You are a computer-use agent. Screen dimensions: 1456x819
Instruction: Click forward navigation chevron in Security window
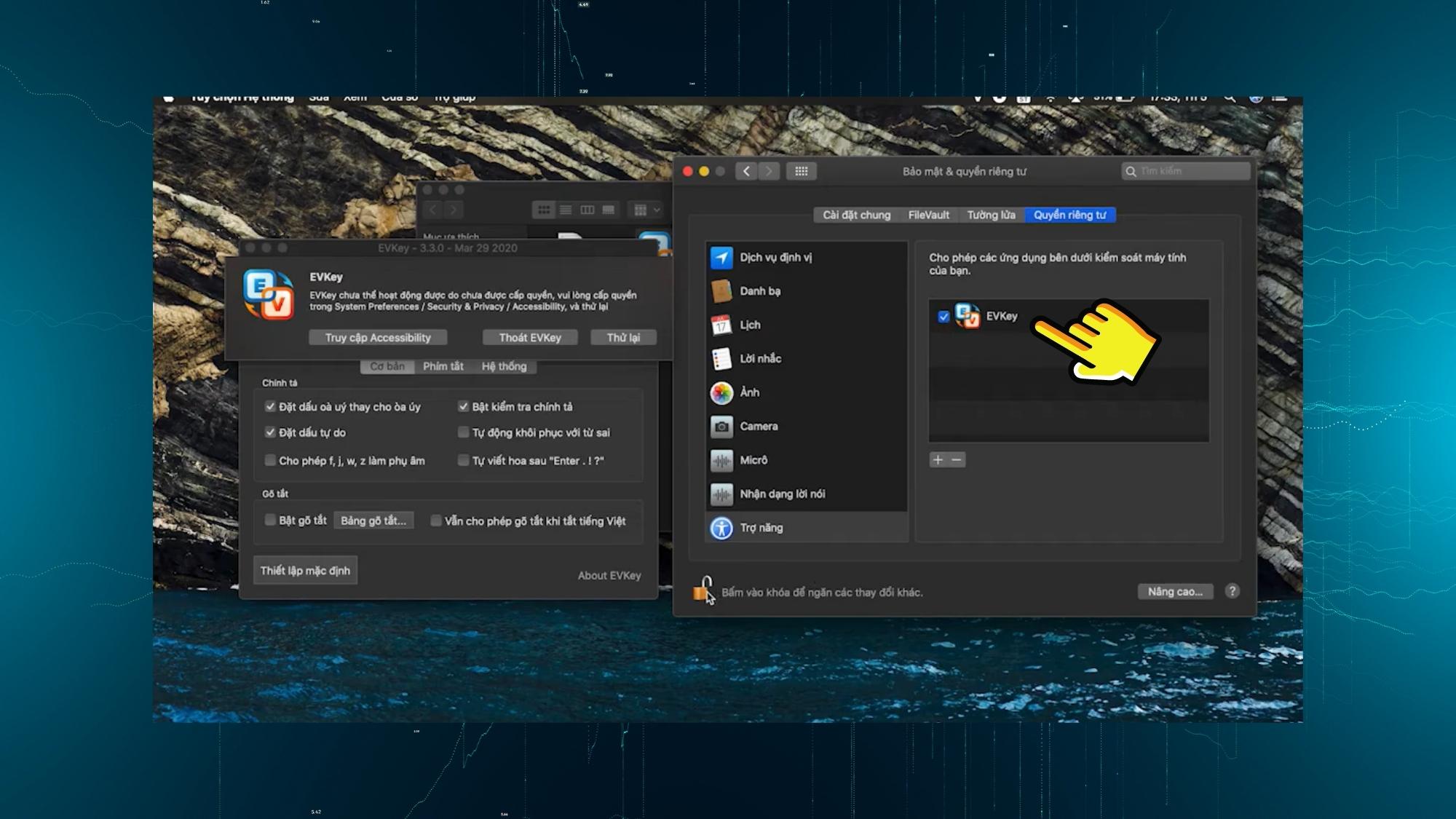coord(769,171)
